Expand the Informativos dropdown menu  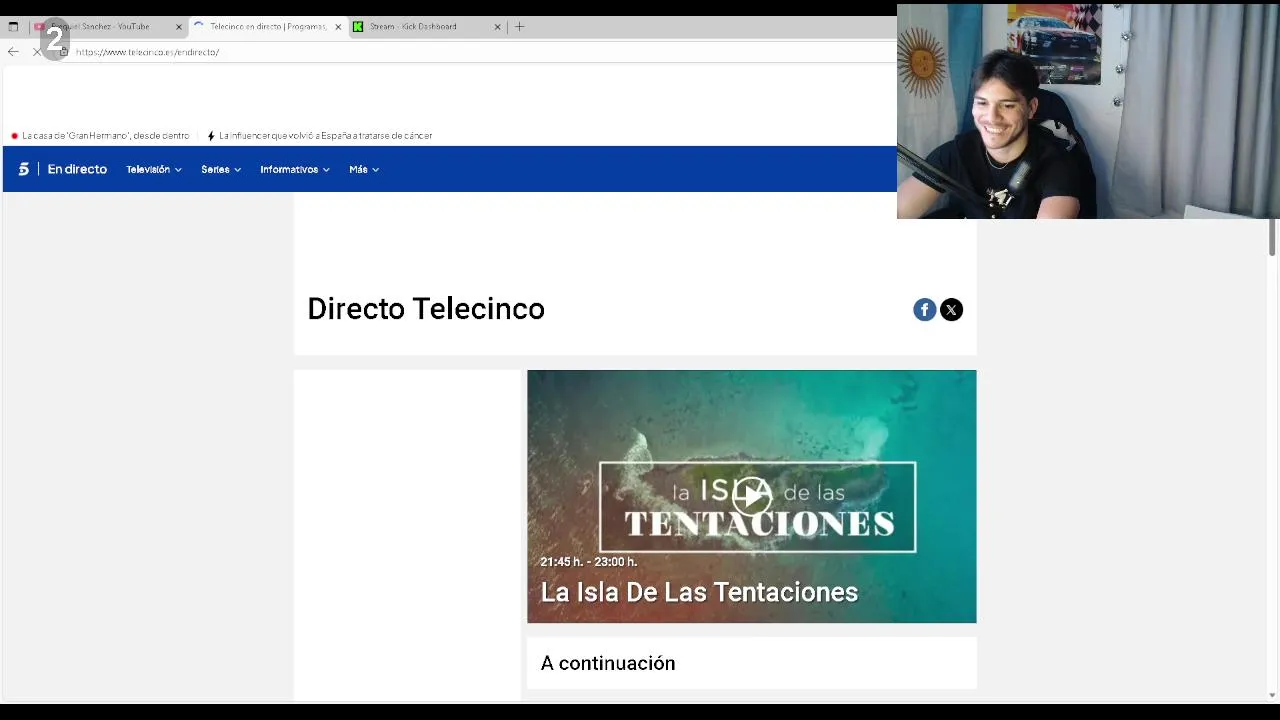295,169
